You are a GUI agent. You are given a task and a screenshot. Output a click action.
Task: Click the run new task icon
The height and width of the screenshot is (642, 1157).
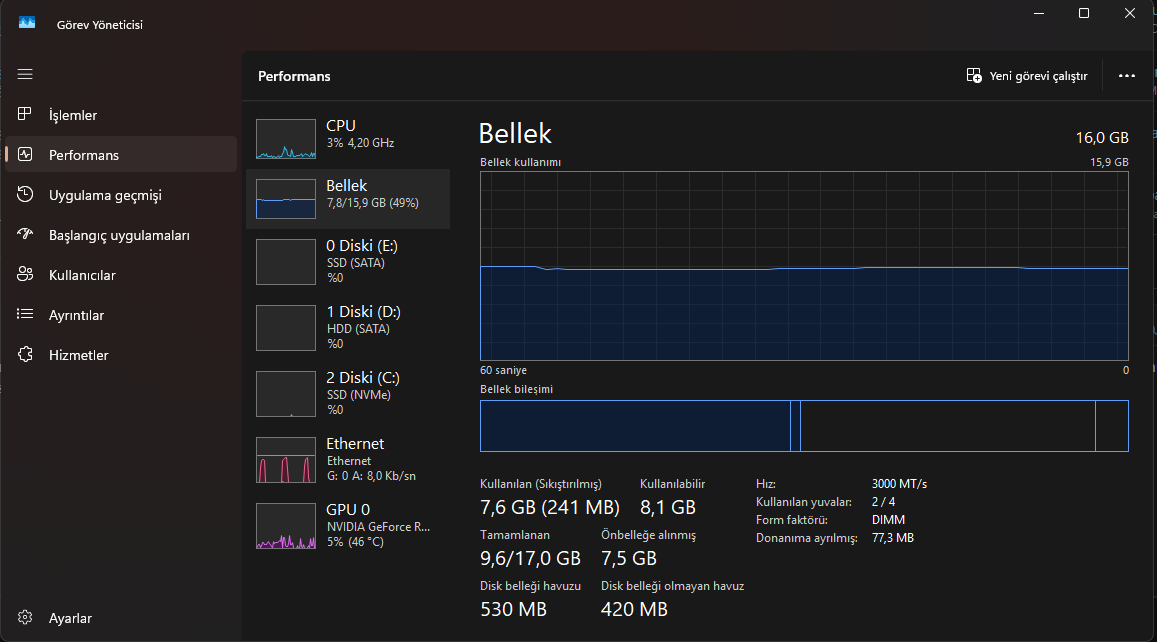[x=974, y=75]
